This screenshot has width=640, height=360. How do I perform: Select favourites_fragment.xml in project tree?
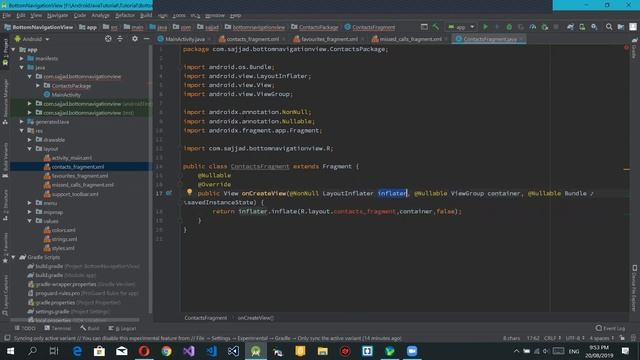tap(80, 176)
